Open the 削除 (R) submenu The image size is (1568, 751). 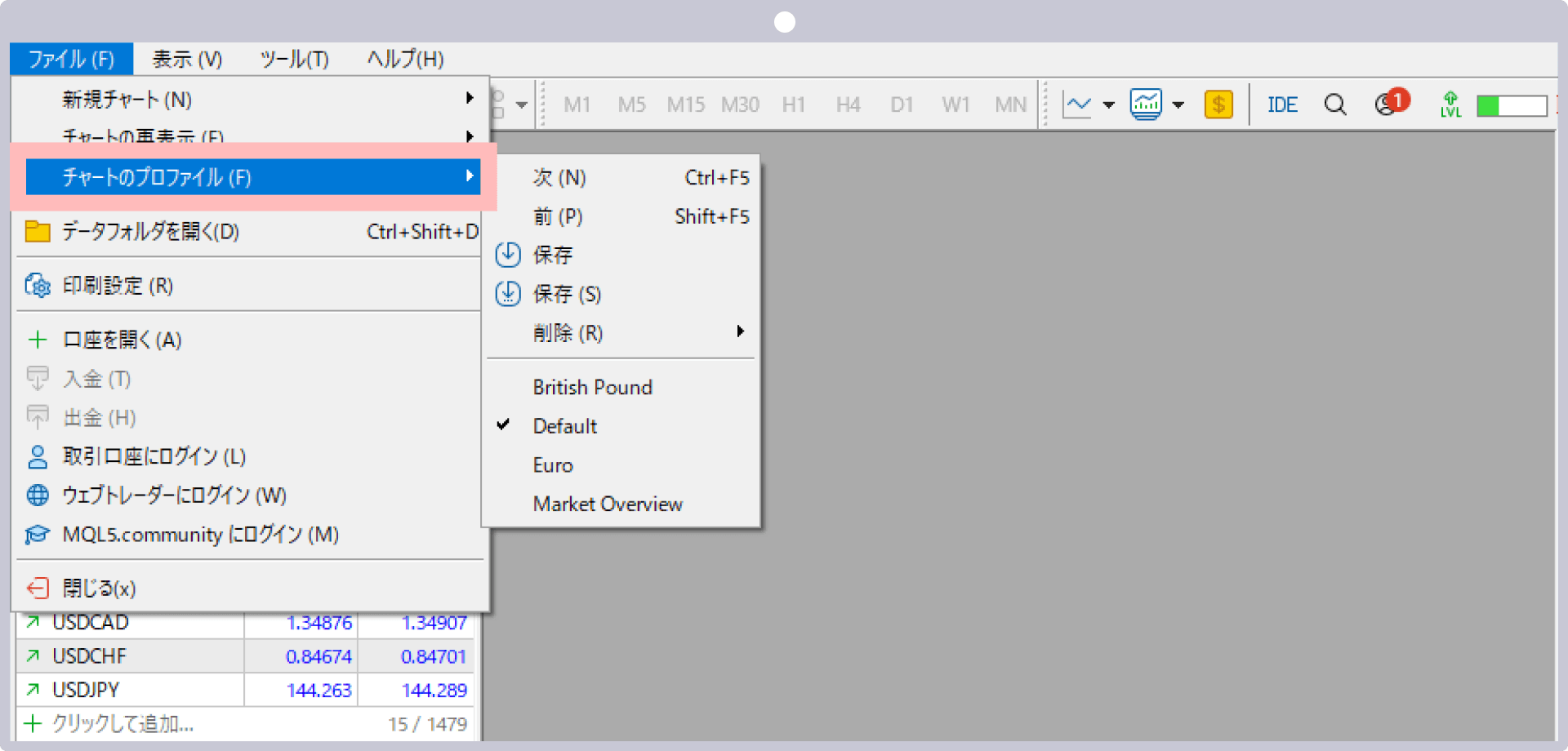(622, 333)
